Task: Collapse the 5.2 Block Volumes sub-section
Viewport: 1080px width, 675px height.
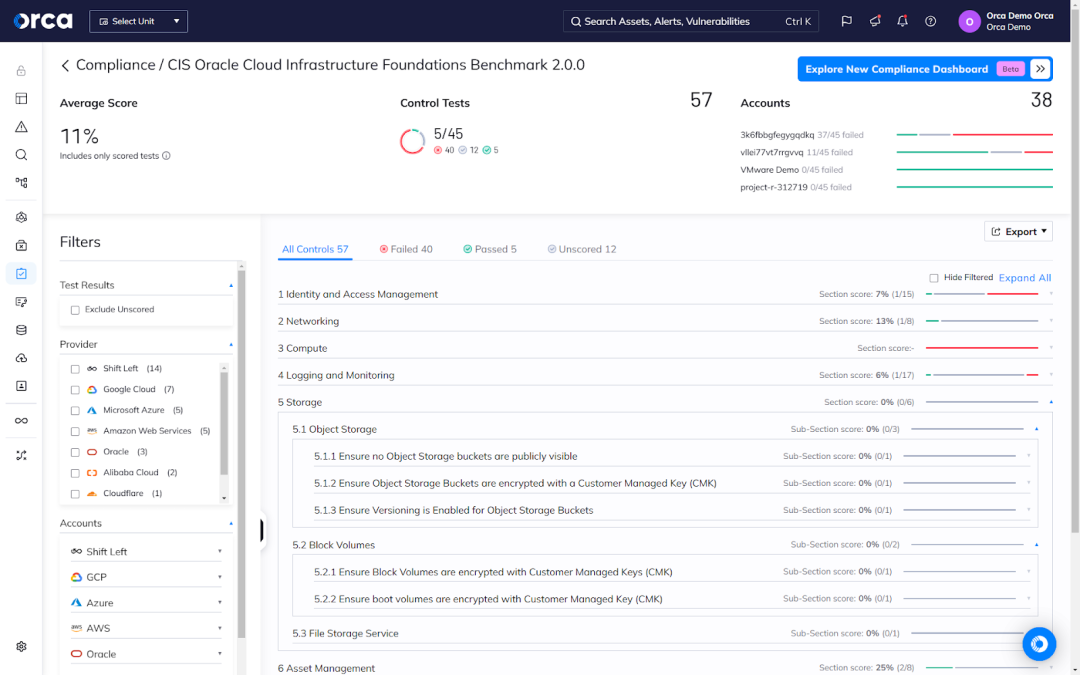Action: click(x=1037, y=545)
